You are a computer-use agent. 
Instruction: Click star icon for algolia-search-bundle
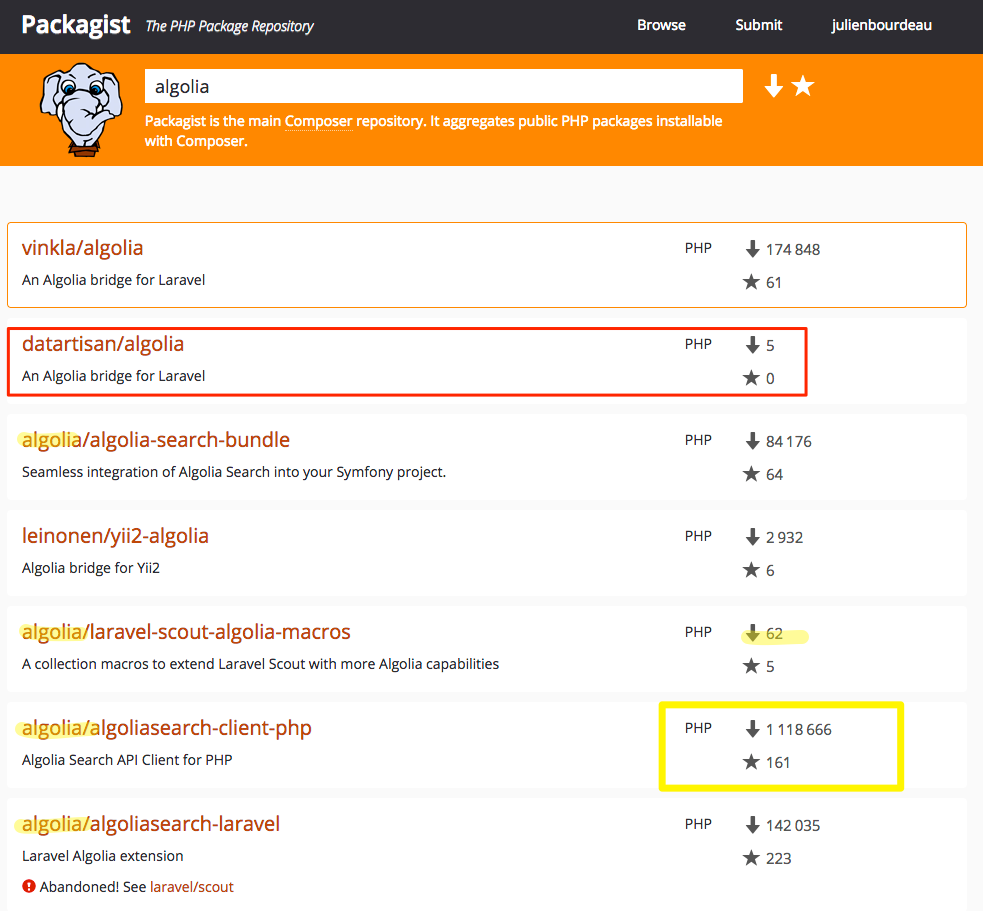[x=751, y=473]
